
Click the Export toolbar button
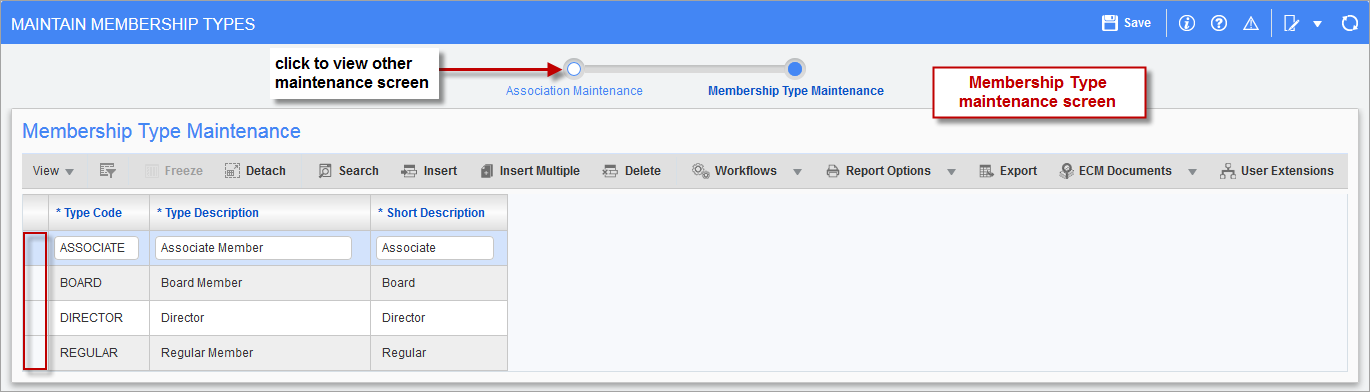1007,171
